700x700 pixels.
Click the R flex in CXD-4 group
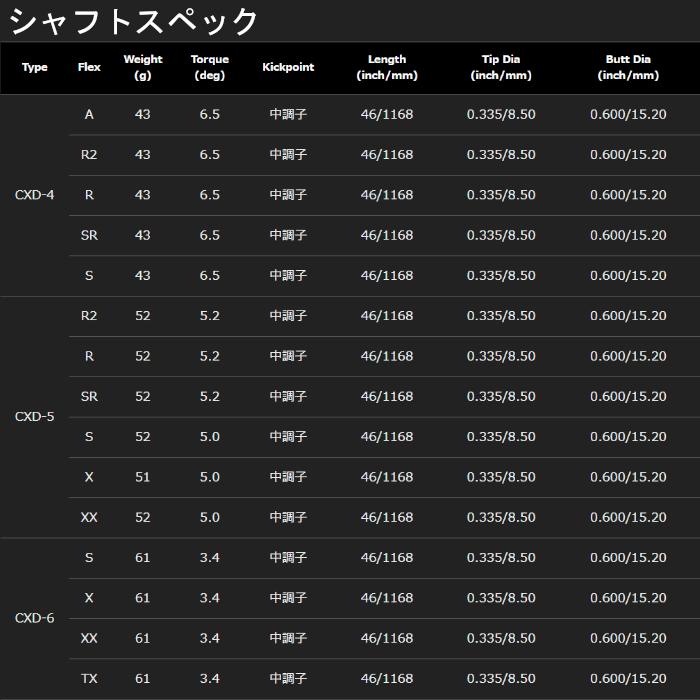(x=89, y=195)
